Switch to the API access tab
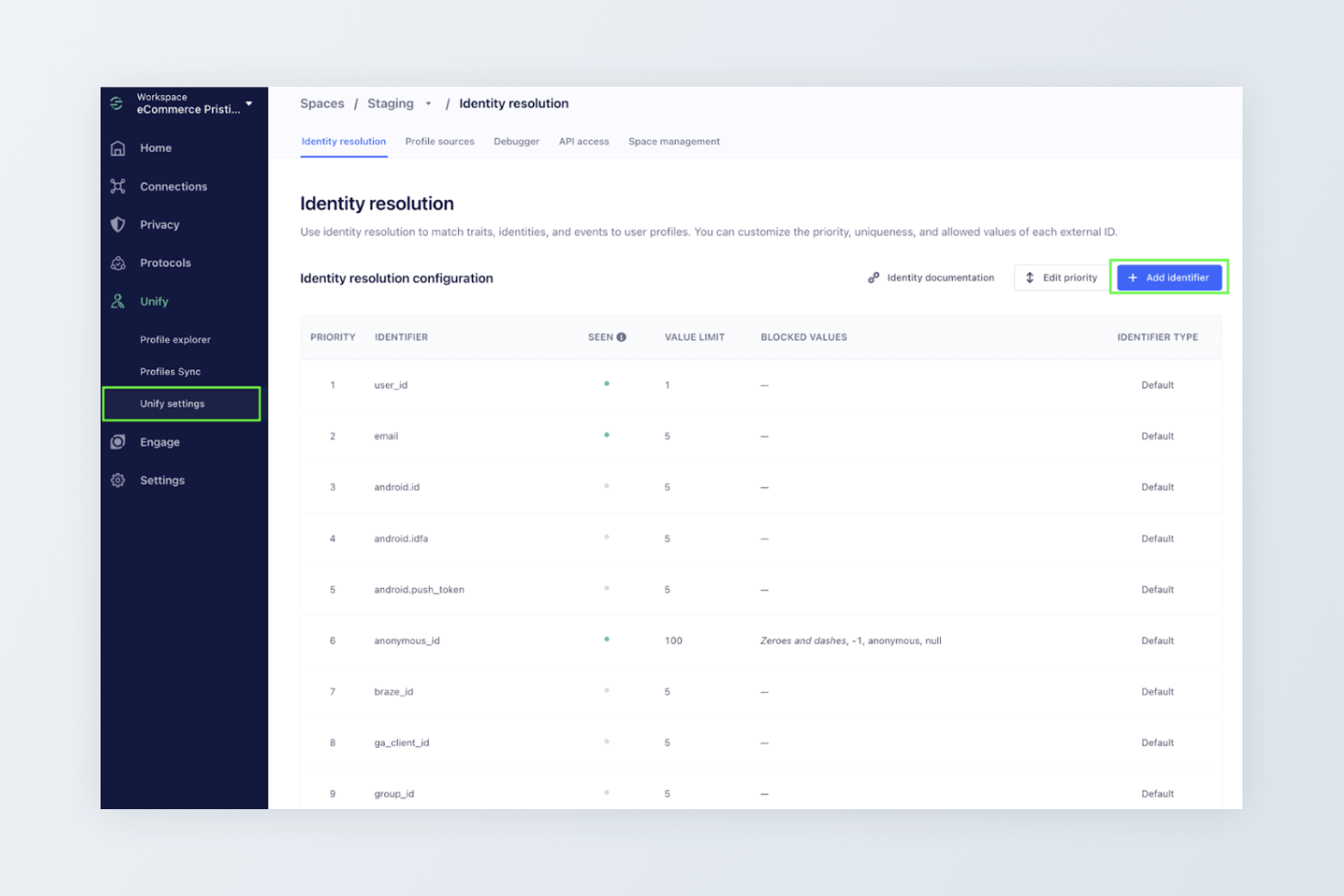Image resolution: width=1344 pixels, height=896 pixels. point(584,142)
